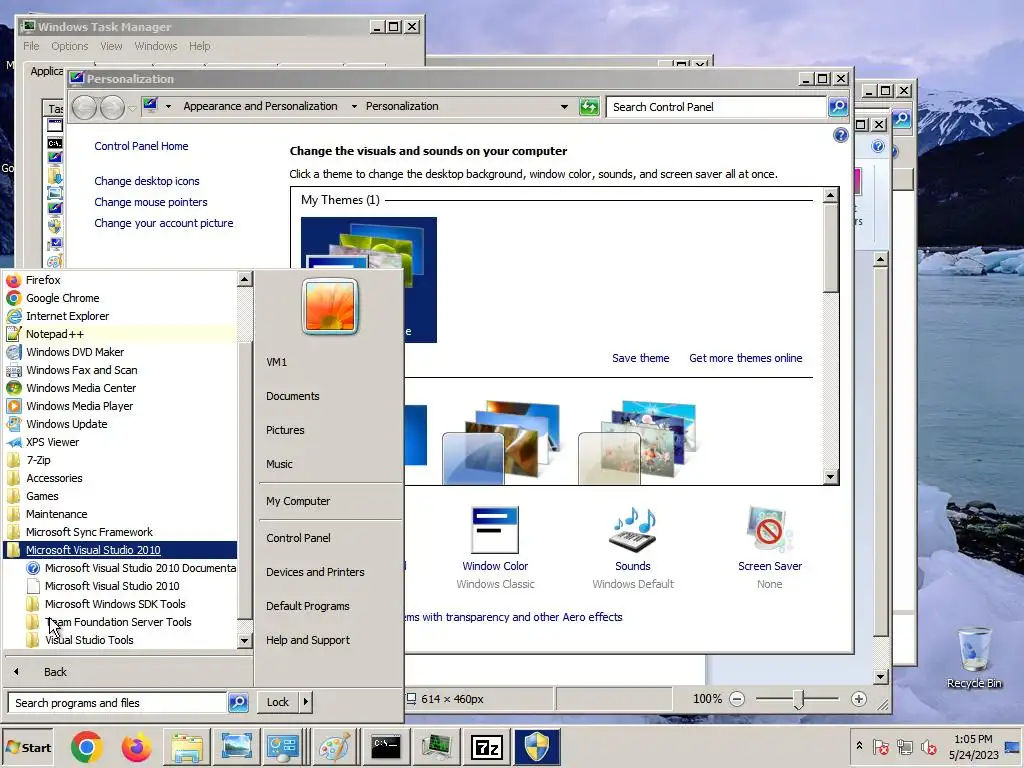Viewport: 1024px width, 768px height.
Task: Click Control Panel Home link
Action: click(x=140, y=146)
